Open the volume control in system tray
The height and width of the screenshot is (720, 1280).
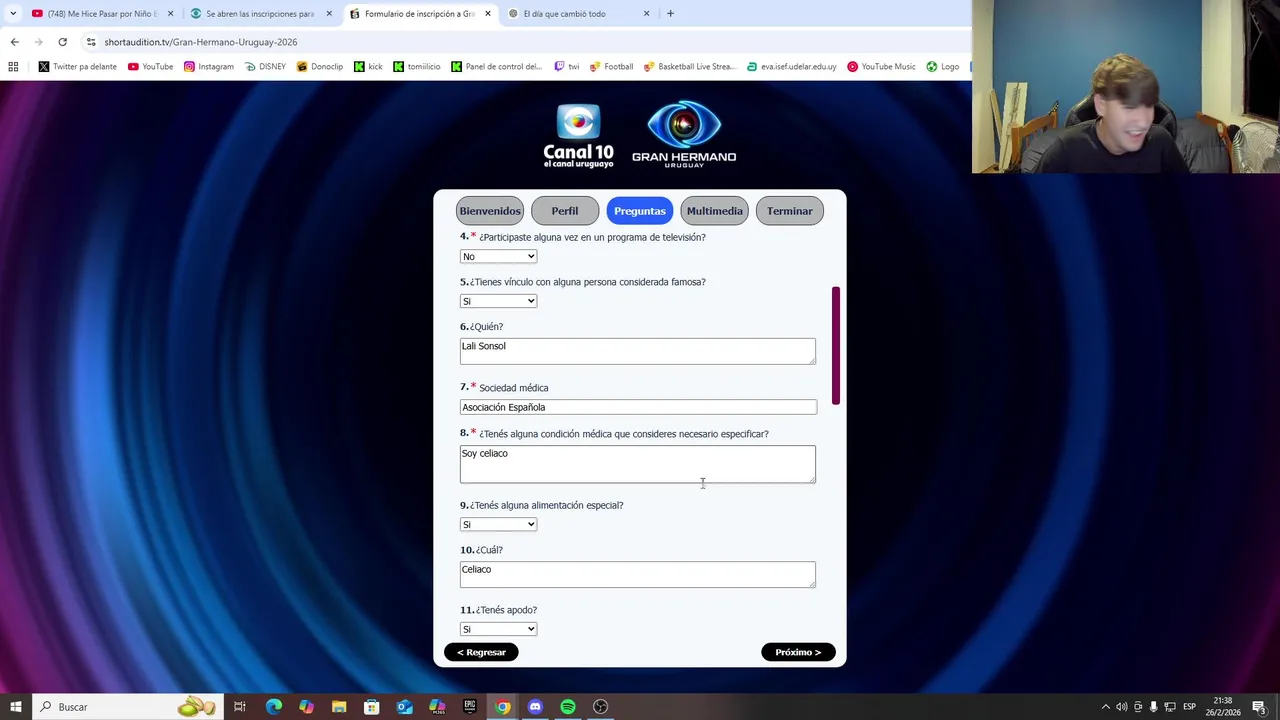click(1121, 707)
